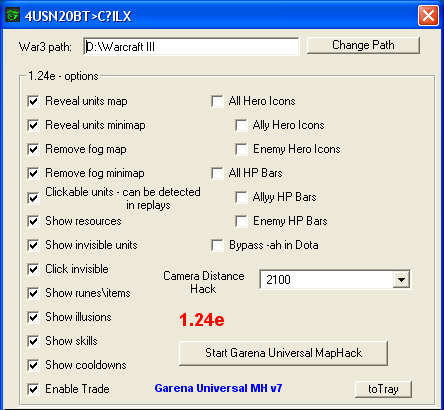The height and width of the screenshot is (410, 444).
Task: Click Change Path button
Action: (x=363, y=45)
